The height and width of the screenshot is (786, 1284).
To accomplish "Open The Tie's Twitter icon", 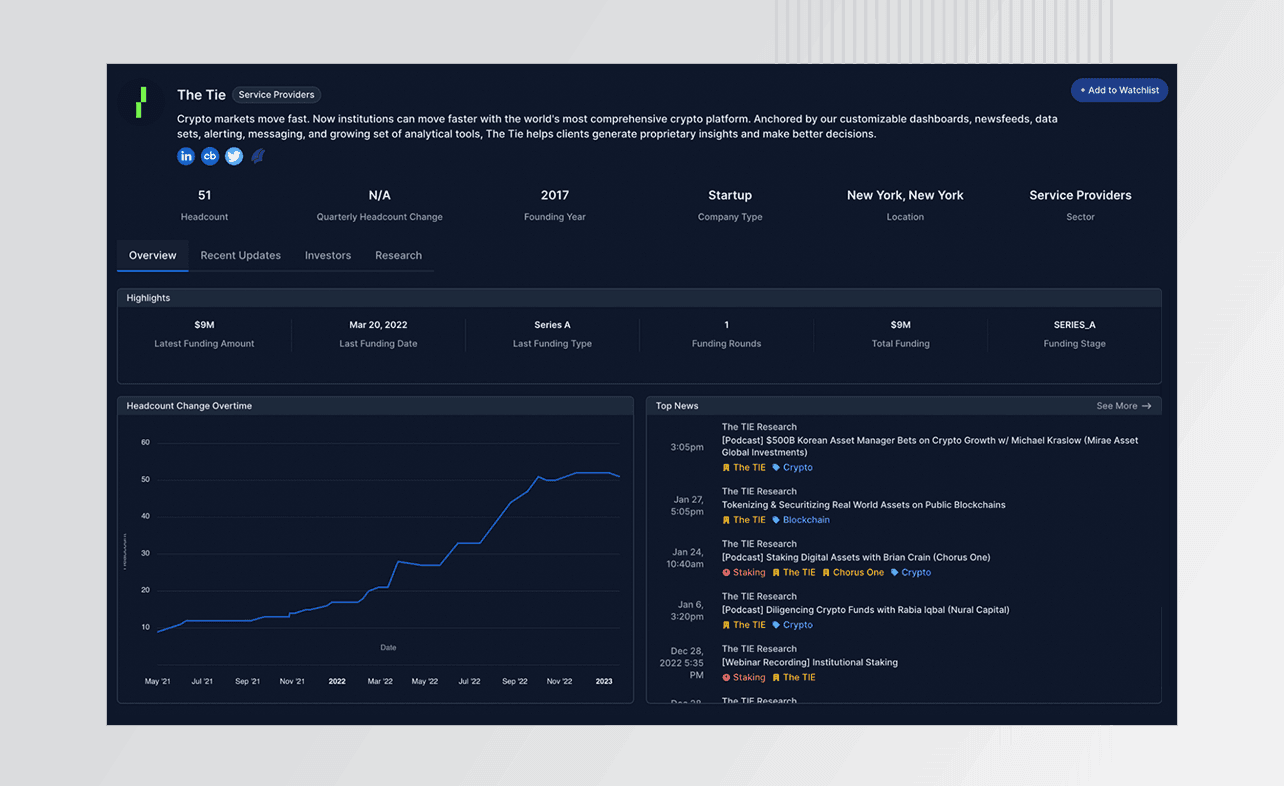I will pyautogui.click(x=234, y=156).
